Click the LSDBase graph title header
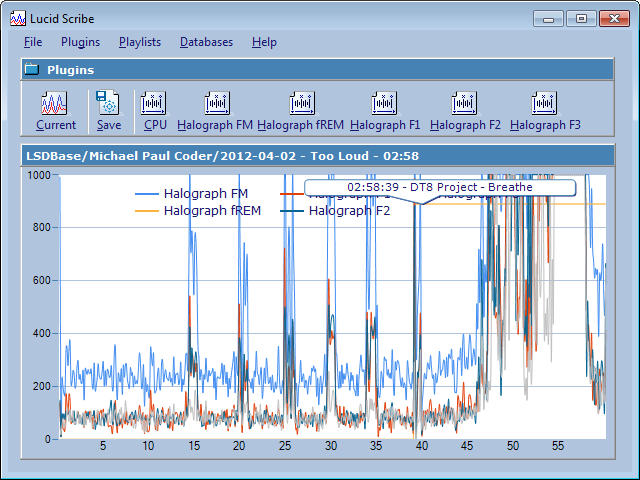Image resolution: width=640 pixels, height=480 pixels. (220, 156)
